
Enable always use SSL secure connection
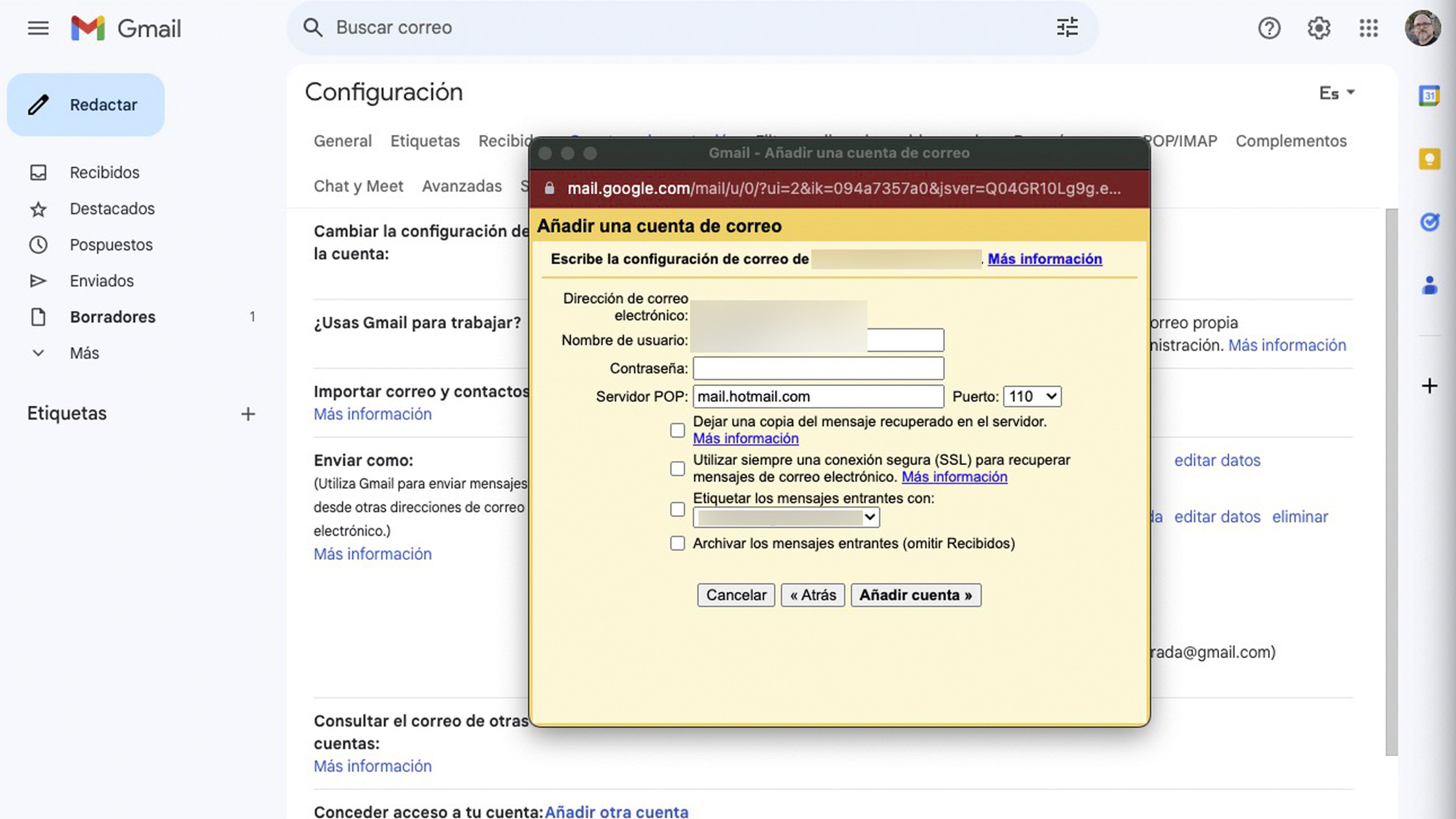tap(677, 469)
